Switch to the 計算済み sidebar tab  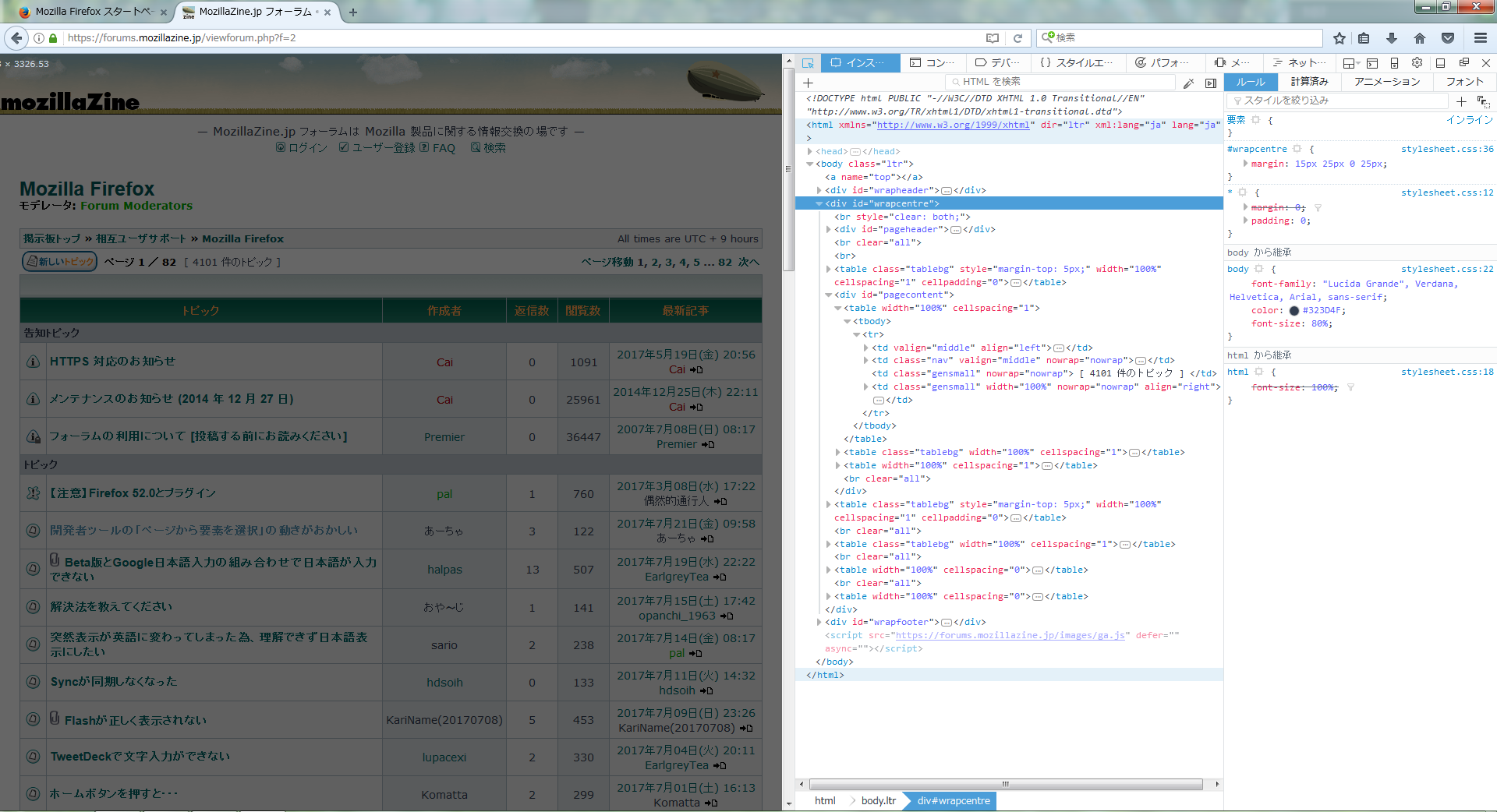pos(1309,82)
